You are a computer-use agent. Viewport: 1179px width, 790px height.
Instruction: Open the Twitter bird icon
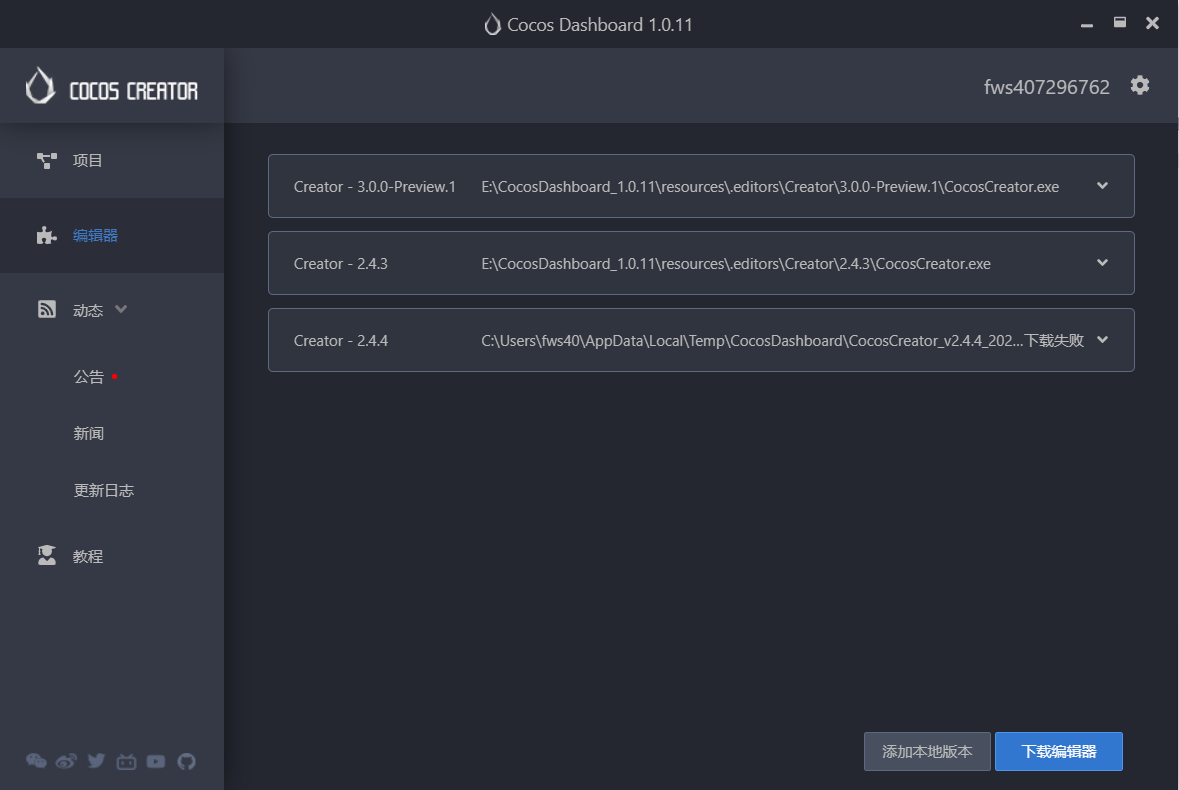pyautogui.click(x=96, y=761)
